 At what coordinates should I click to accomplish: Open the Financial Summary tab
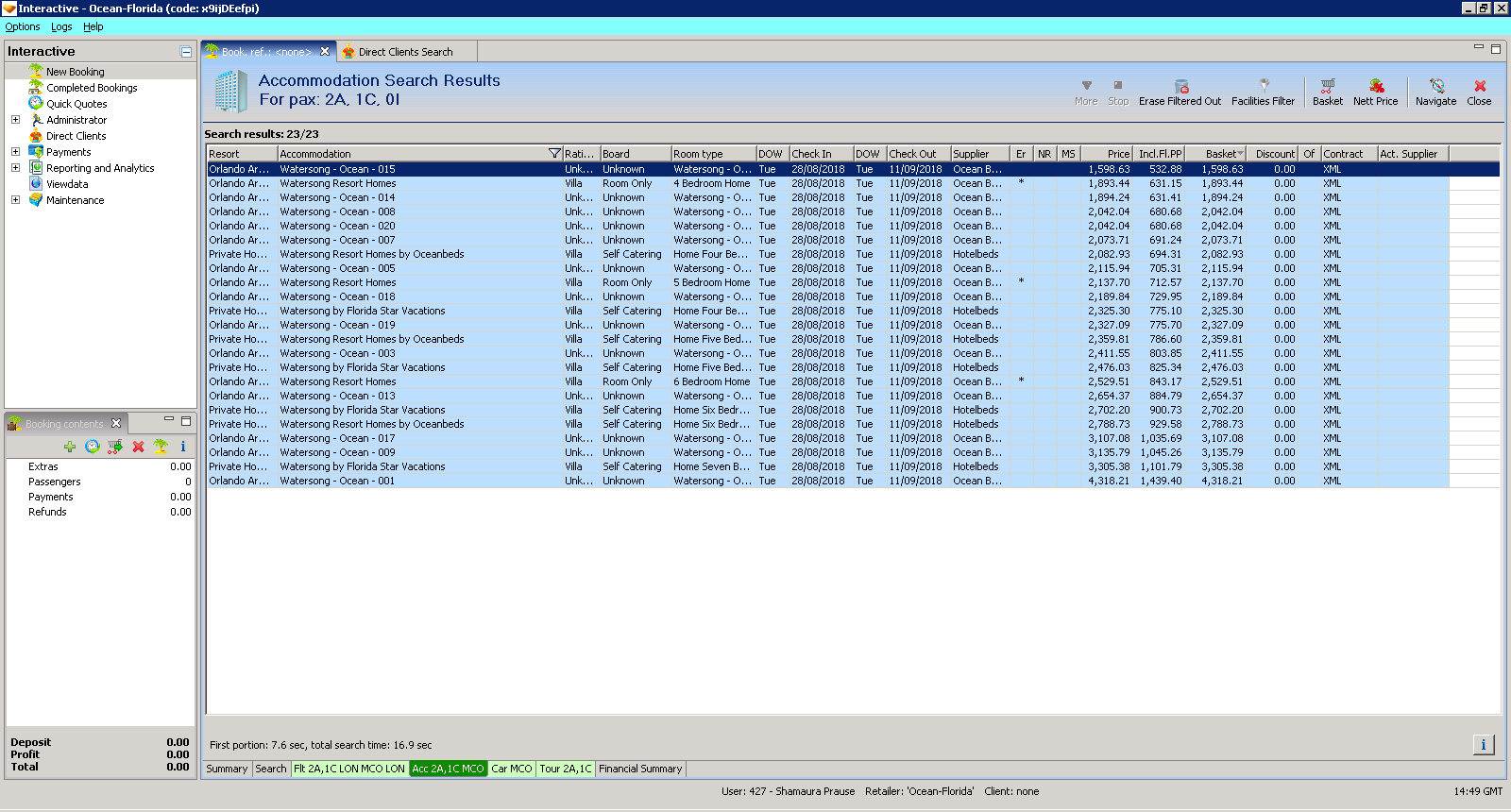tap(640, 769)
